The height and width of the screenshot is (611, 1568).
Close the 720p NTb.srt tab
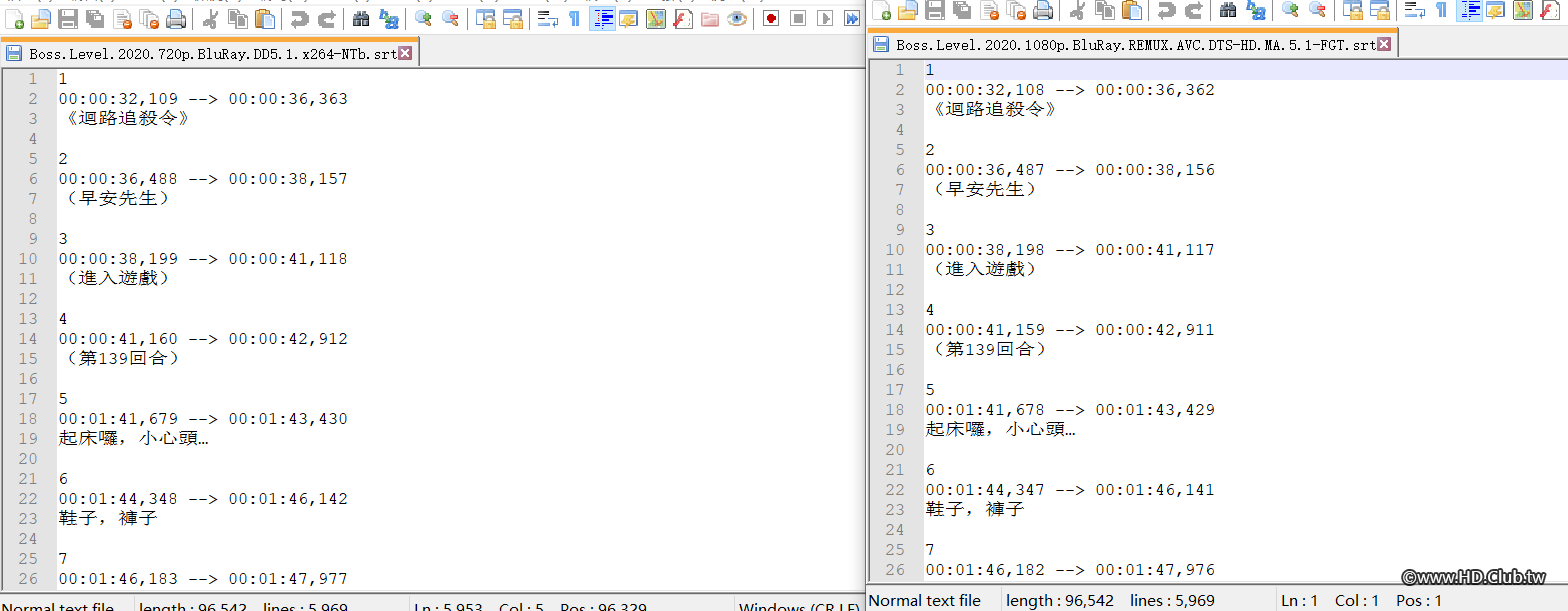pyautogui.click(x=405, y=53)
